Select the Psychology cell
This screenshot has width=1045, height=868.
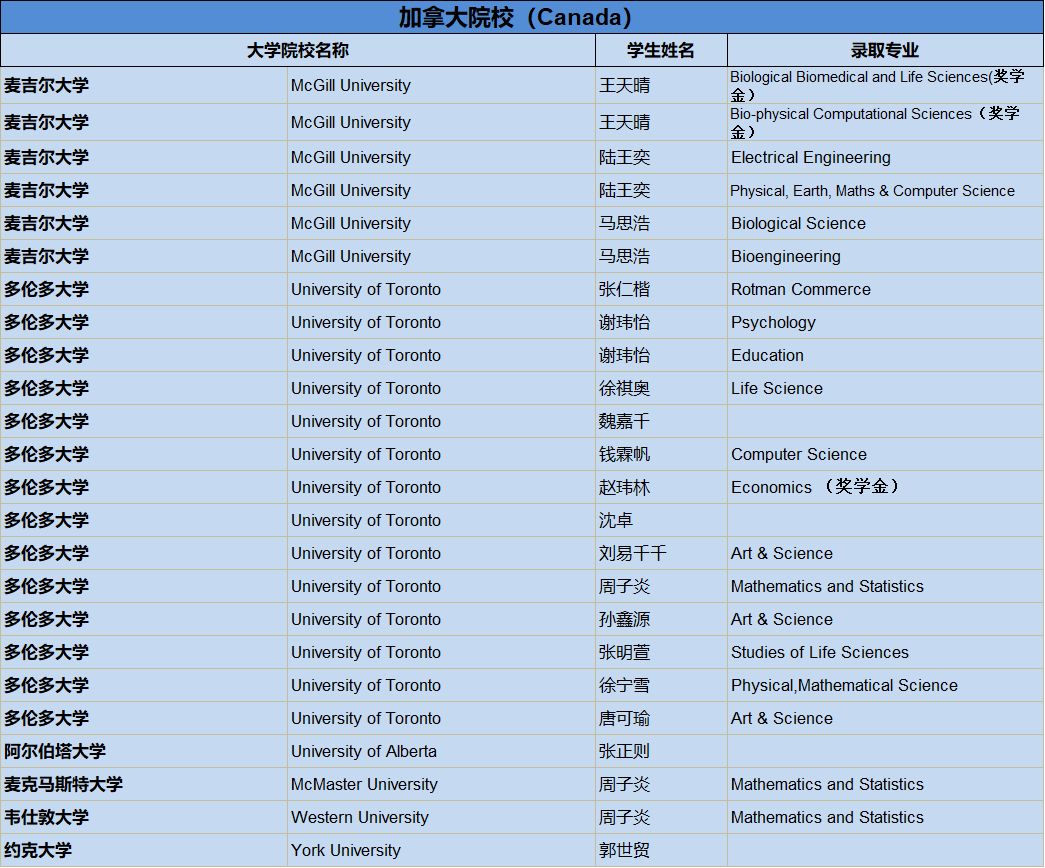[885, 322]
